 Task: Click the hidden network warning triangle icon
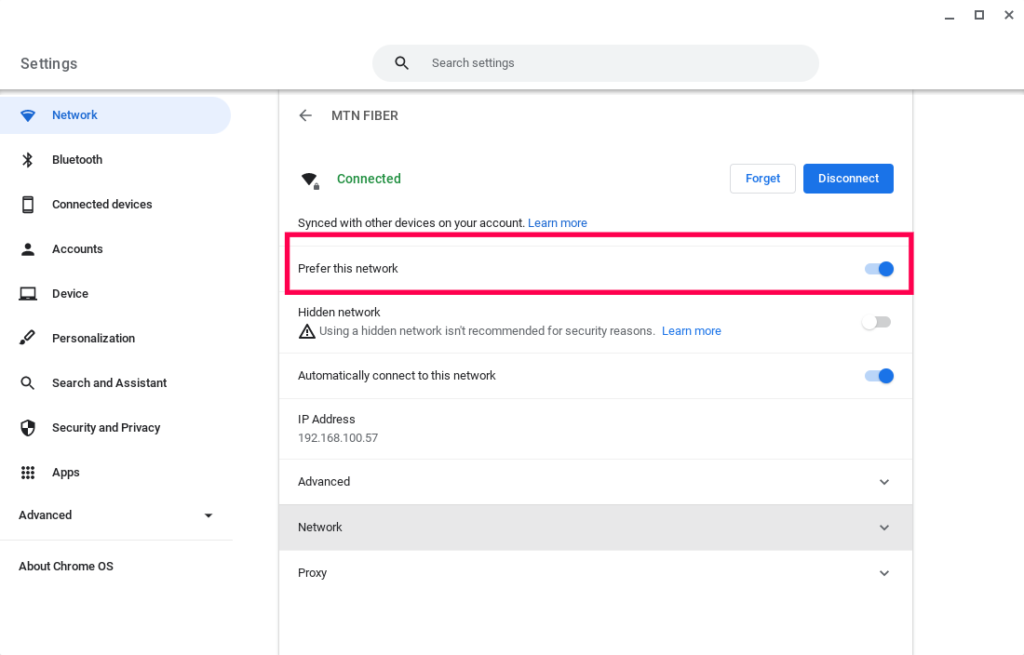pos(306,331)
